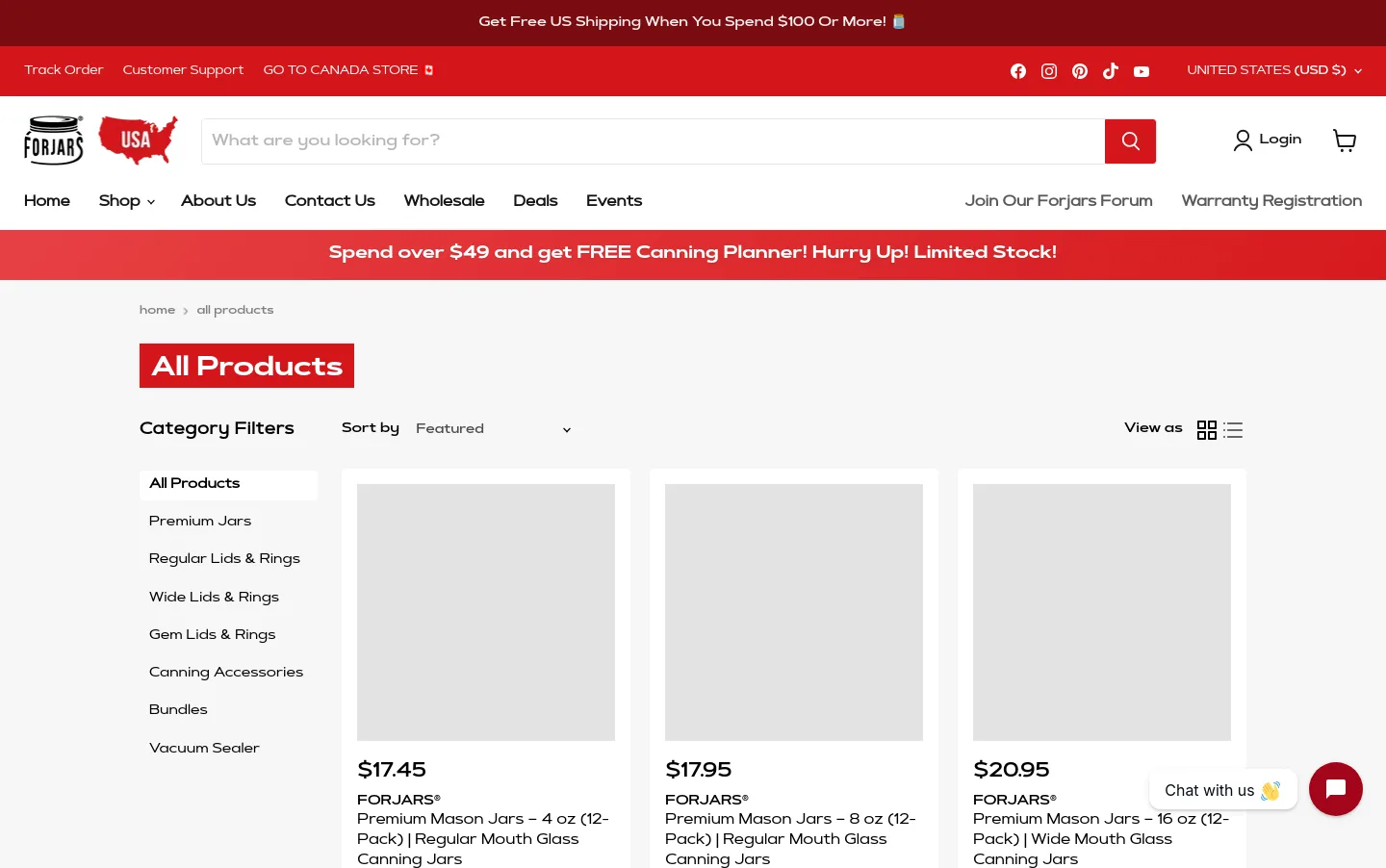The width and height of the screenshot is (1386, 868).
Task: Click the $20.95 price
Action: [1012, 770]
